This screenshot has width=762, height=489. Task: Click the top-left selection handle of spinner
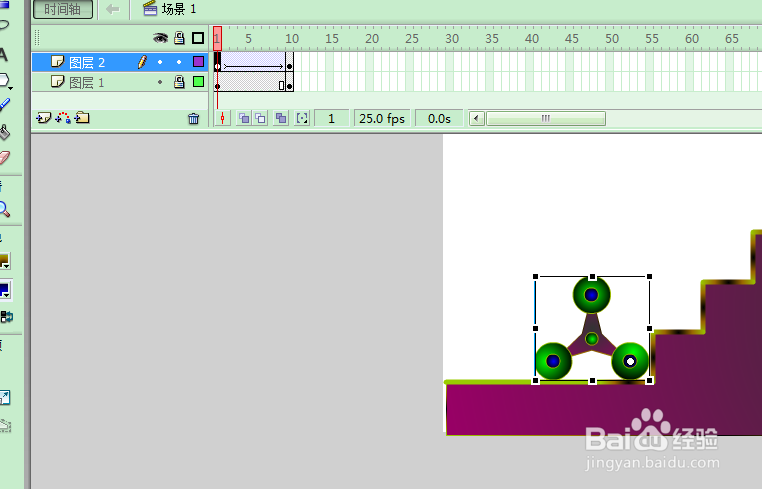(536, 277)
